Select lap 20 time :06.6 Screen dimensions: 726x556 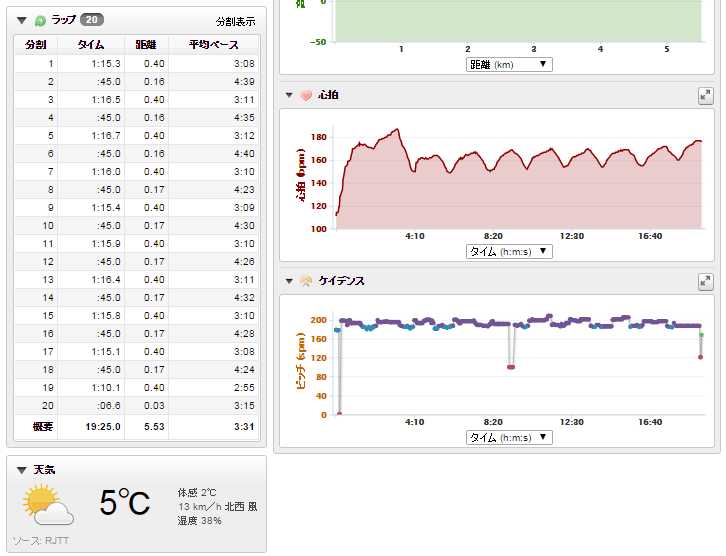pos(109,406)
